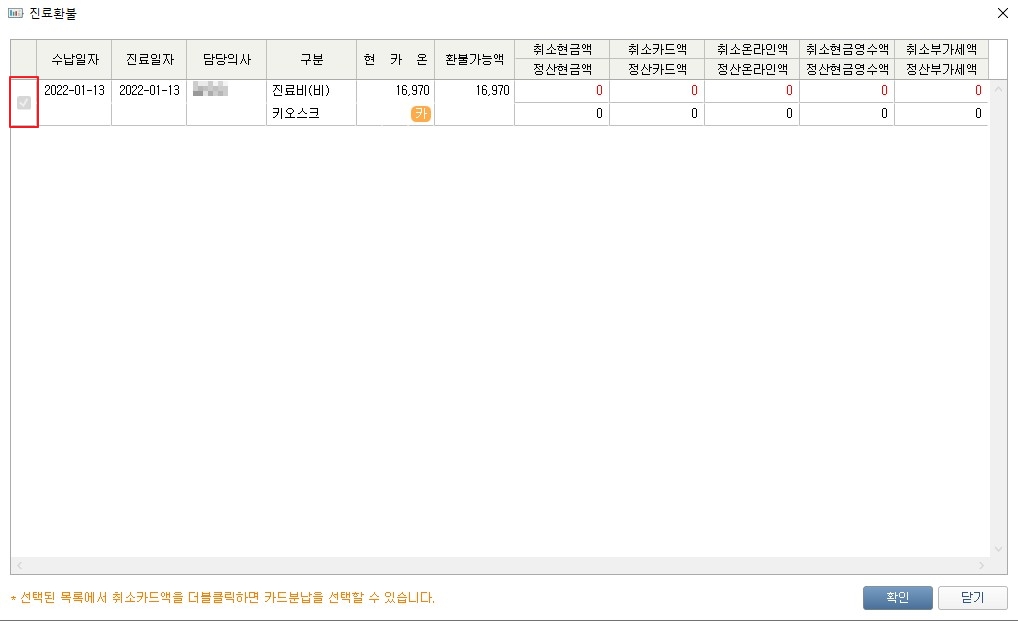Select the red 취소현금액 amount cell
Image resolution: width=1018 pixels, height=621 pixels.
tap(561, 91)
